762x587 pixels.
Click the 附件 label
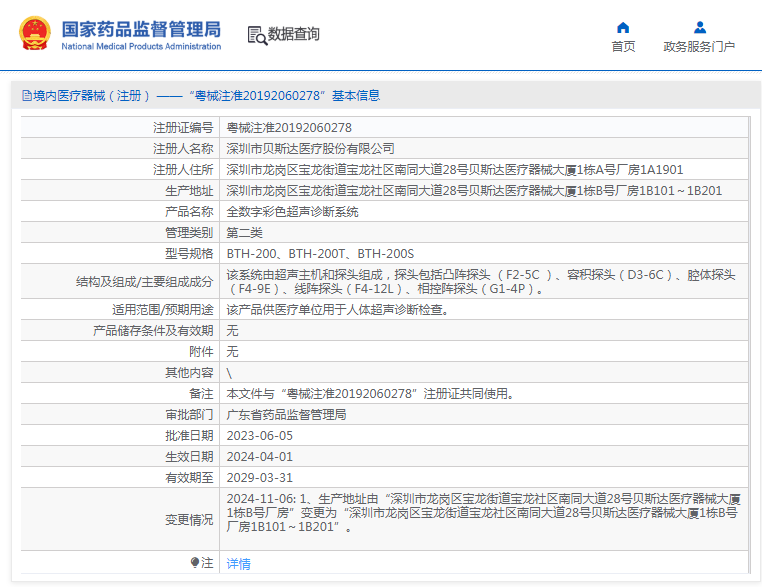click(x=201, y=351)
